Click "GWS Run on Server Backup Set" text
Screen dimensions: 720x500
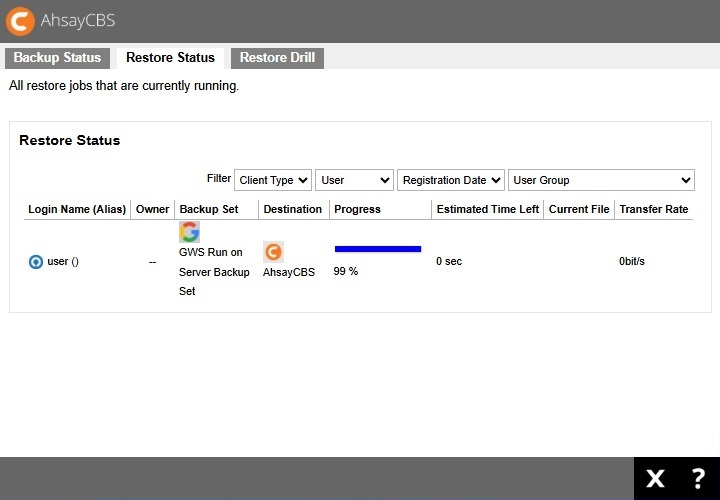click(x=214, y=272)
